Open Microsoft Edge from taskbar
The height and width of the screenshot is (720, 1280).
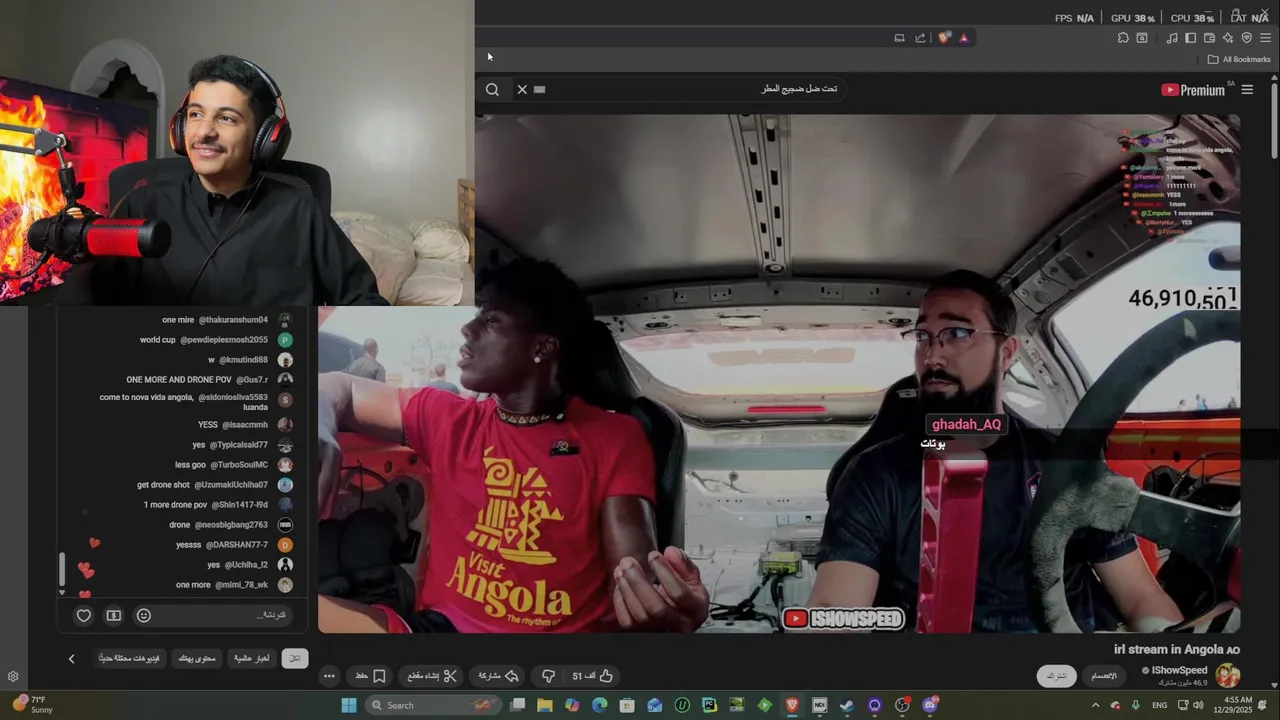pyautogui.click(x=599, y=705)
